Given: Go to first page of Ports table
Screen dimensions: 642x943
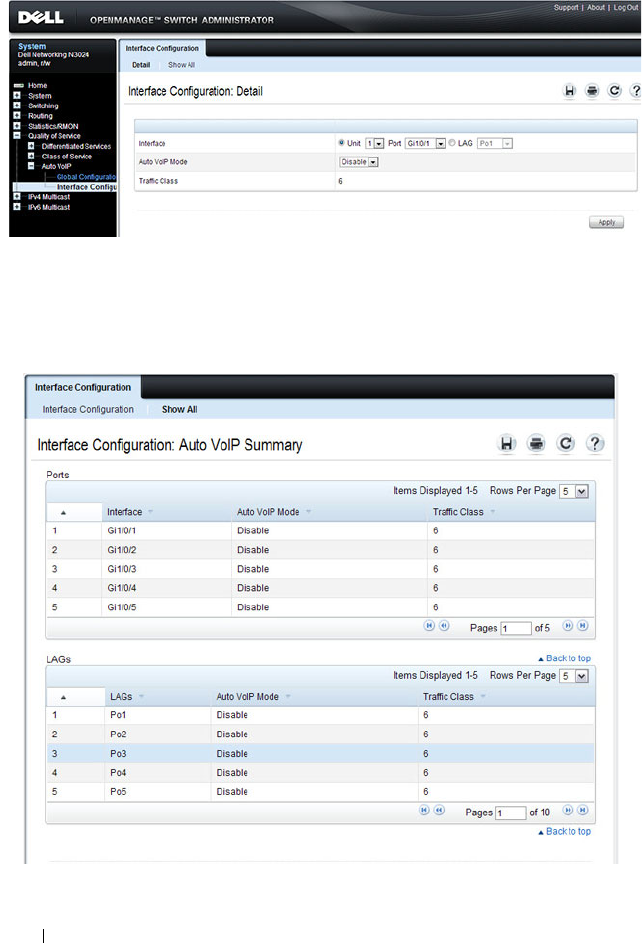Looking at the screenshot, I should point(429,625).
